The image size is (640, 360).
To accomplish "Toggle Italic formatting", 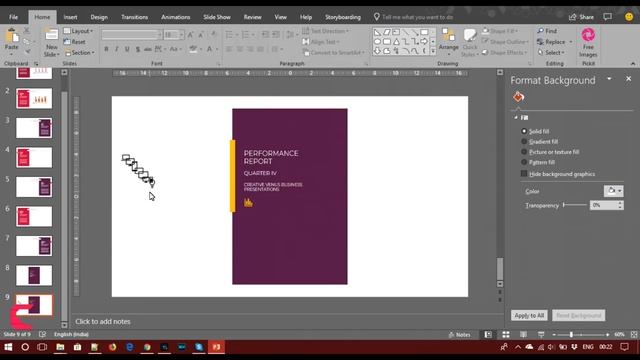I will tap(117, 49).
